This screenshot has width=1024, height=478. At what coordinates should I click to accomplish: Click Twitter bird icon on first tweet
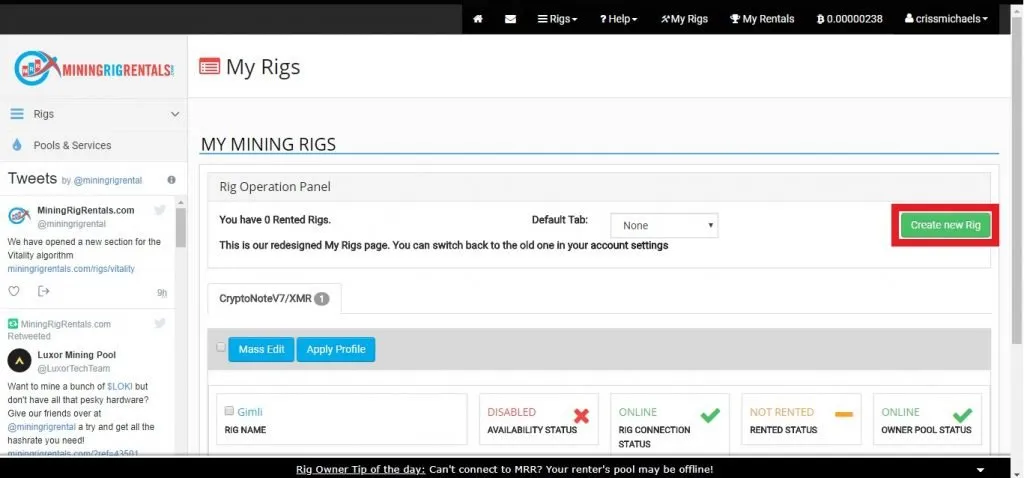[x=160, y=210]
